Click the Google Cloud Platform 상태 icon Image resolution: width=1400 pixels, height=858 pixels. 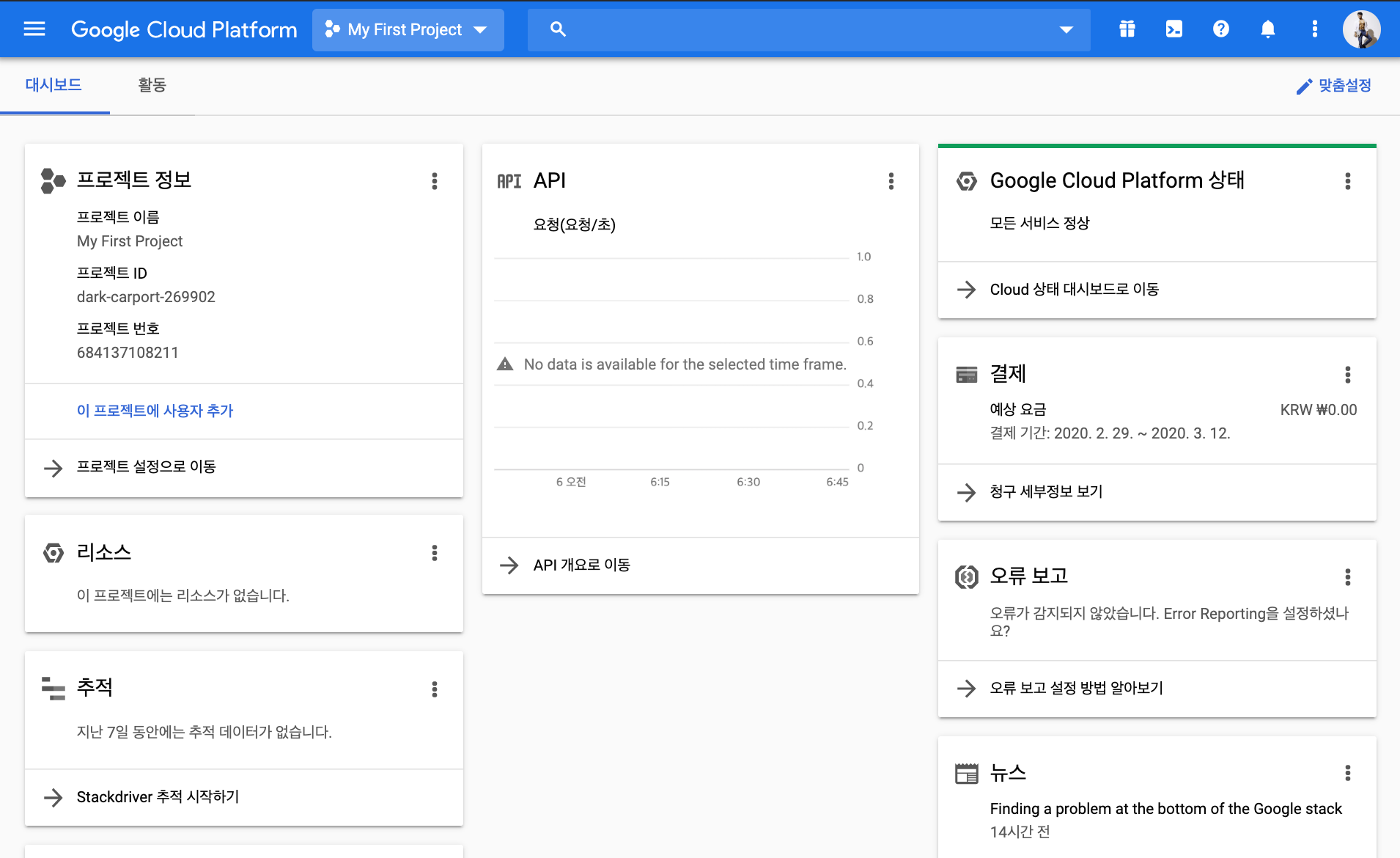967,180
